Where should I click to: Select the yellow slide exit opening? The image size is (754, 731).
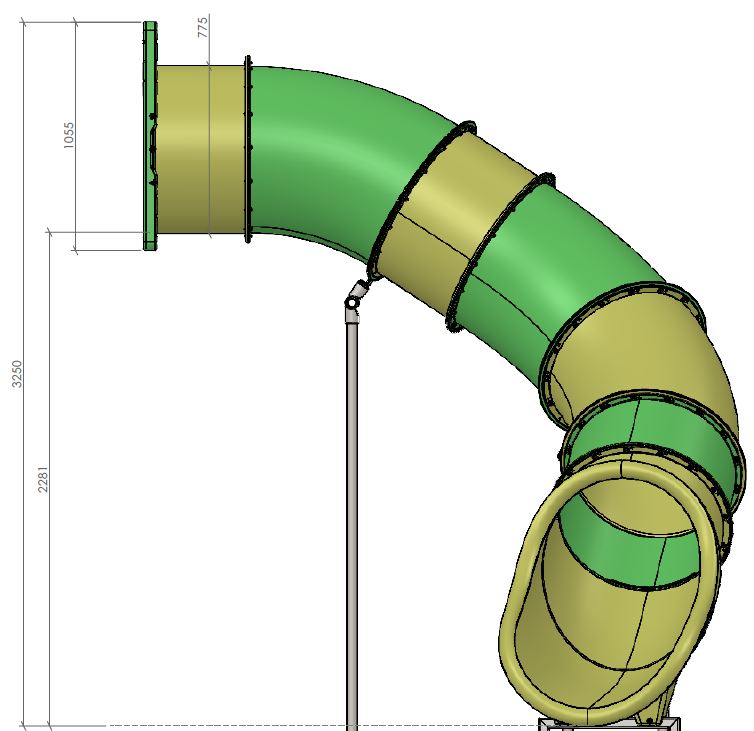tap(610, 593)
